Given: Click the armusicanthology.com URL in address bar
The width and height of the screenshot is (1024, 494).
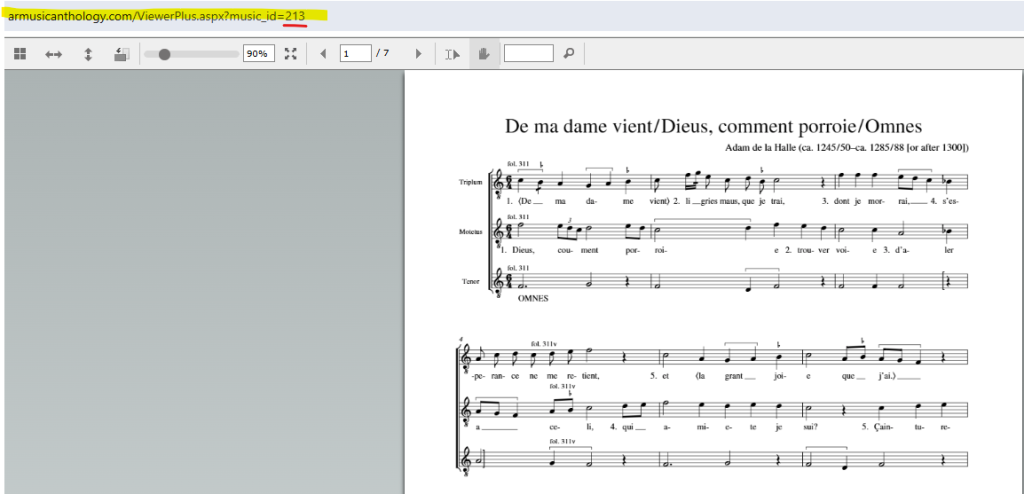Looking at the screenshot, I should (x=157, y=16).
